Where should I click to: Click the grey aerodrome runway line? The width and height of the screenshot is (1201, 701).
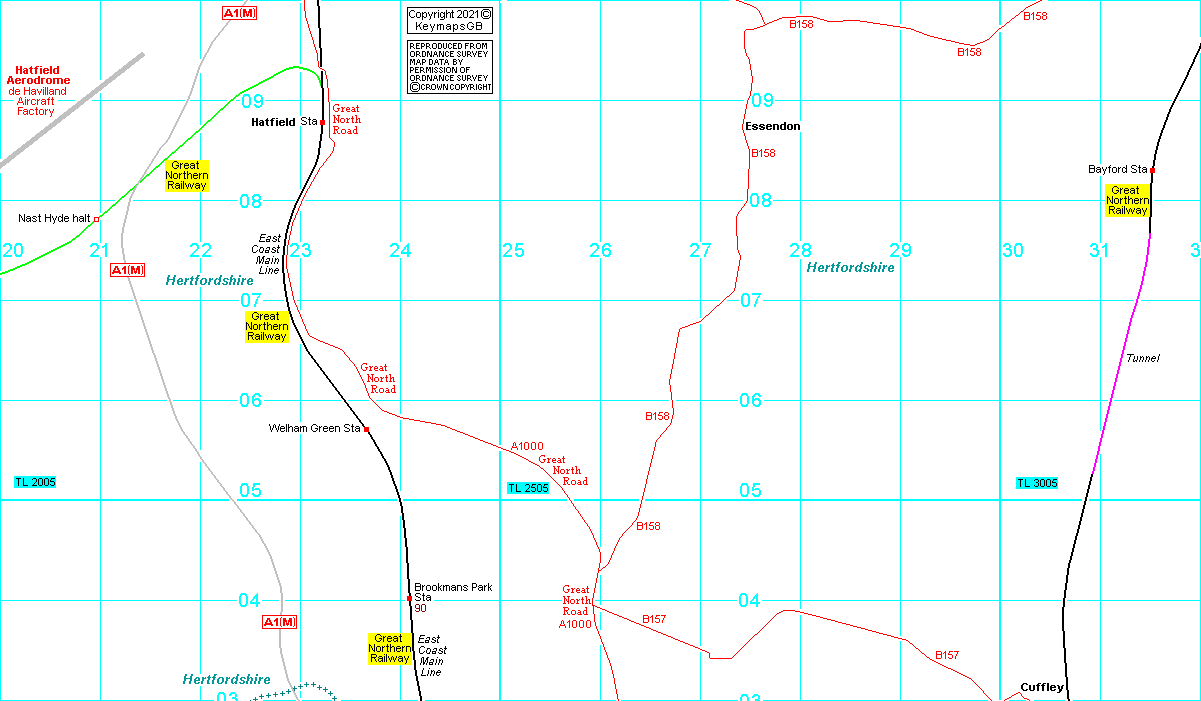click(72, 110)
